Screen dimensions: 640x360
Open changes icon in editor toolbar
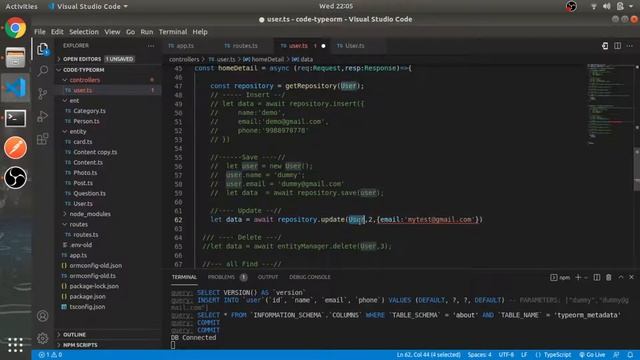(x=605, y=46)
